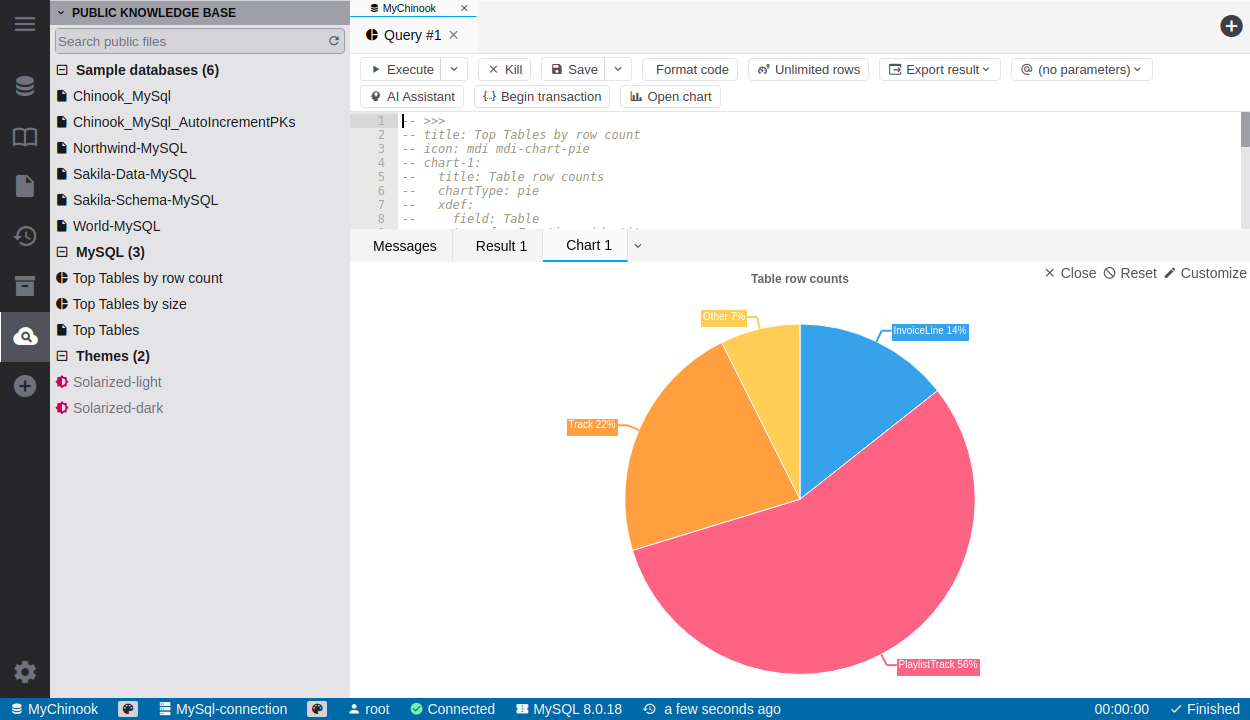The height and width of the screenshot is (720, 1250).
Task: Collapse the MySQL group
Action: coord(62,252)
